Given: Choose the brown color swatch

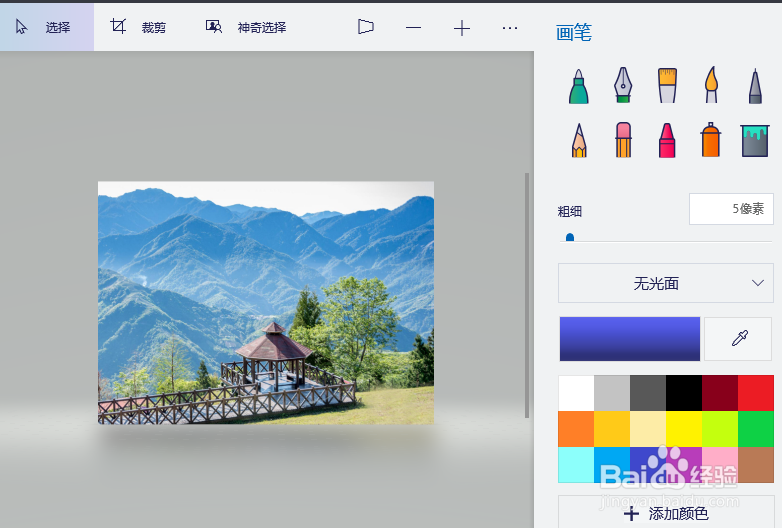Looking at the screenshot, I should click(x=756, y=465).
